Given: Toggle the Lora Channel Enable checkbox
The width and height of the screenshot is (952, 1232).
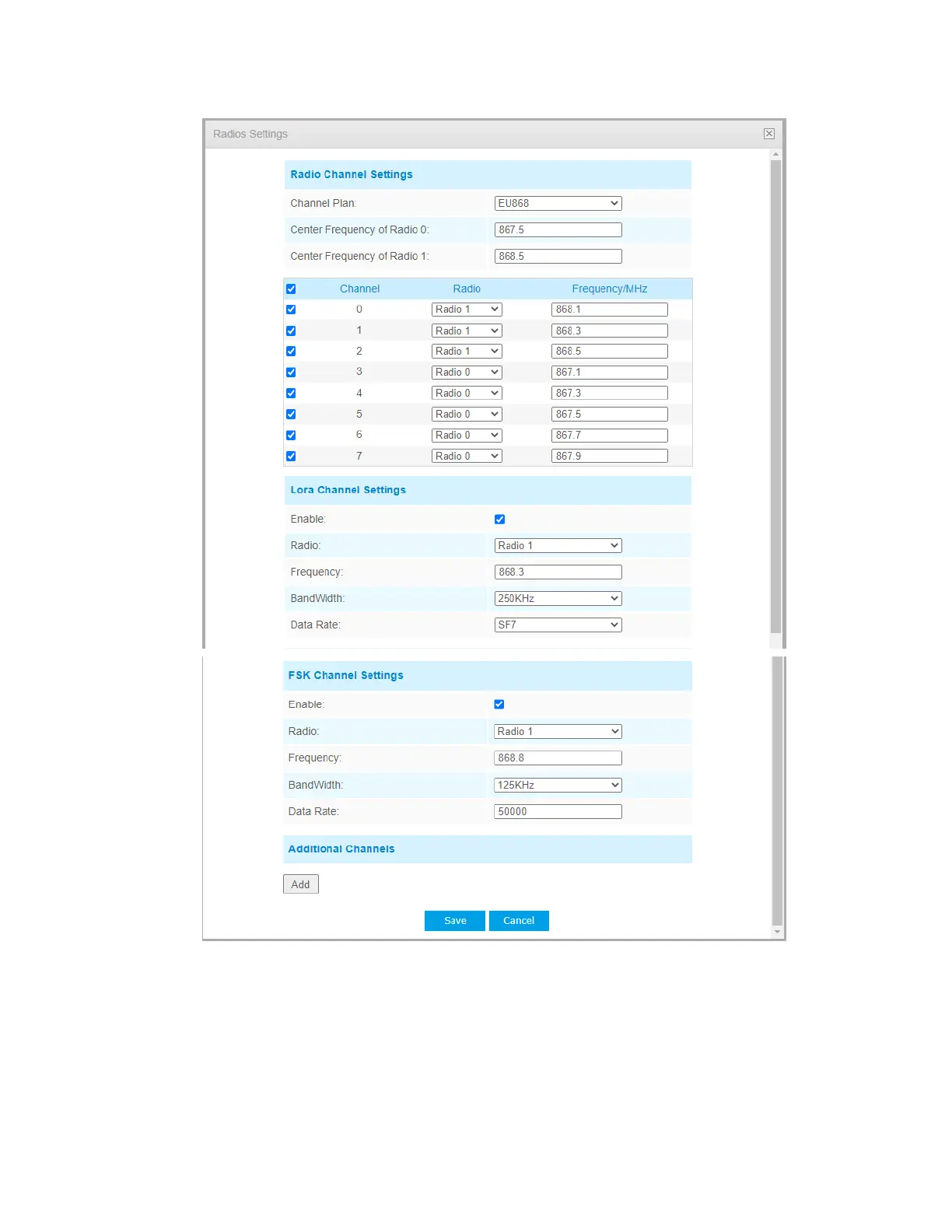Looking at the screenshot, I should 499,520.
